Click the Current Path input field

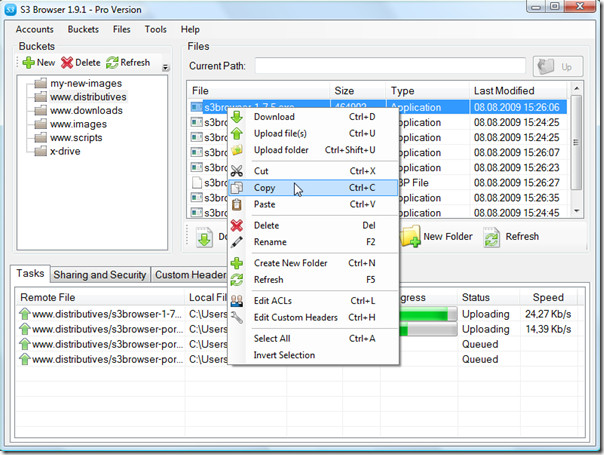pos(388,66)
